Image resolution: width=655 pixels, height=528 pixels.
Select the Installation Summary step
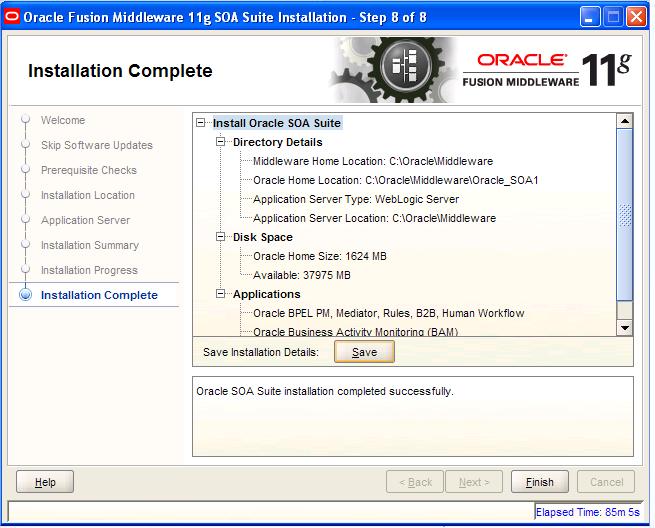pos(90,245)
